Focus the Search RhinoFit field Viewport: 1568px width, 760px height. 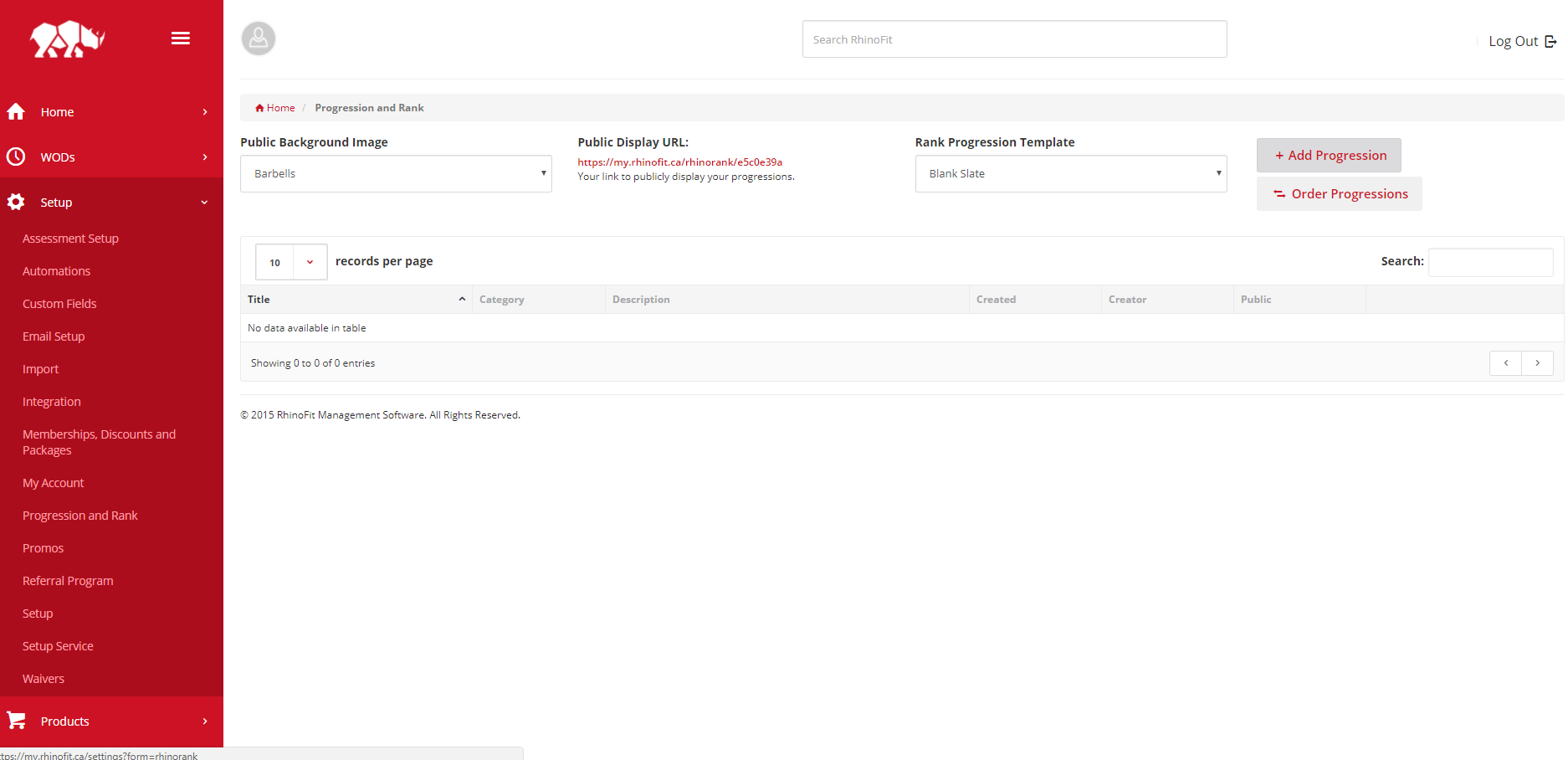[1015, 39]
